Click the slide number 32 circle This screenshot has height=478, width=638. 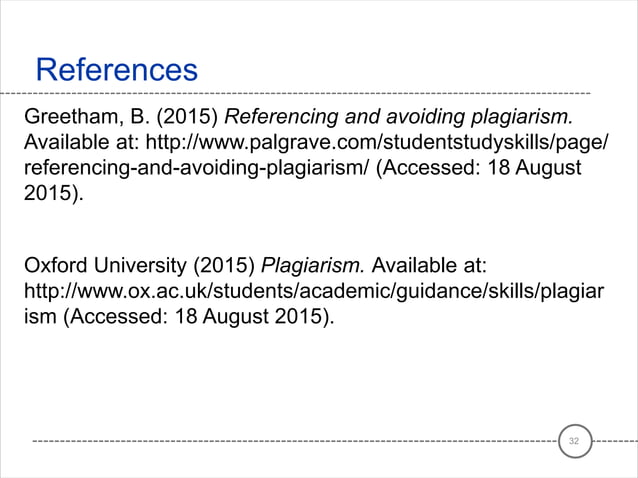click(x=575, y=441)
